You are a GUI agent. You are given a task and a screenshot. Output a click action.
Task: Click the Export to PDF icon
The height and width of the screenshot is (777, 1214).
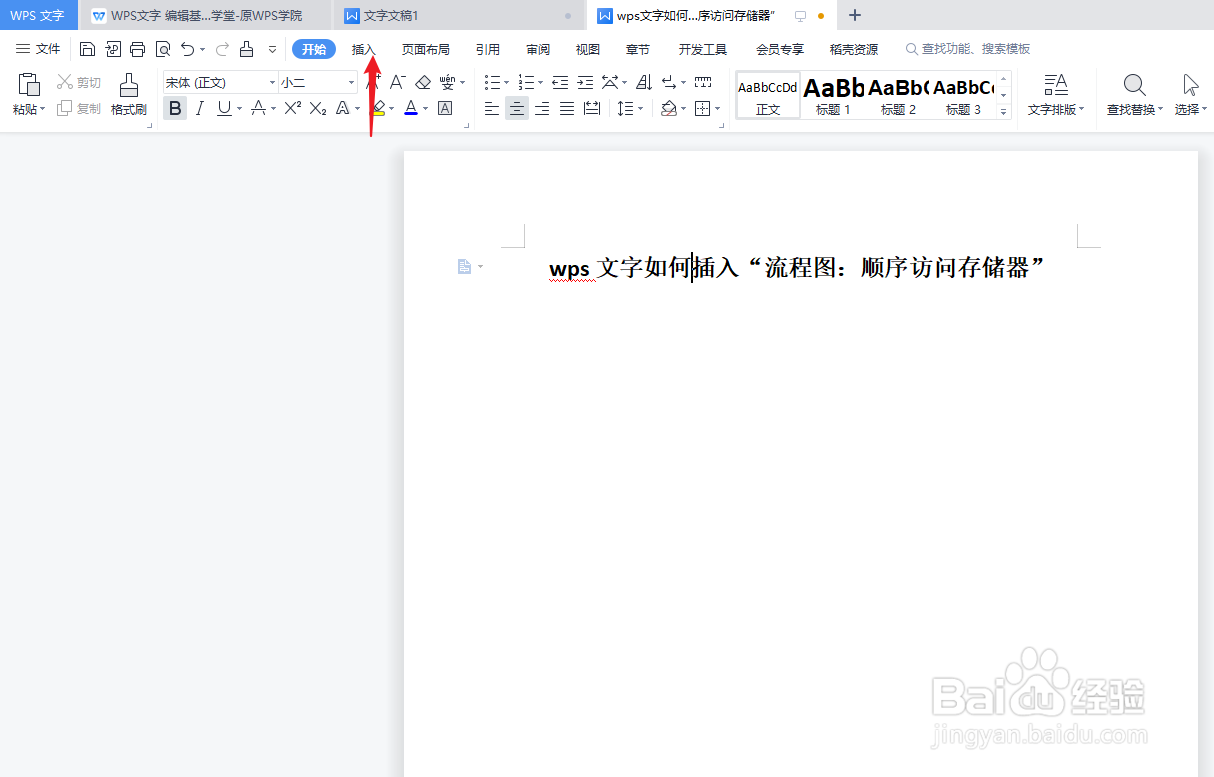pos(113,49)
